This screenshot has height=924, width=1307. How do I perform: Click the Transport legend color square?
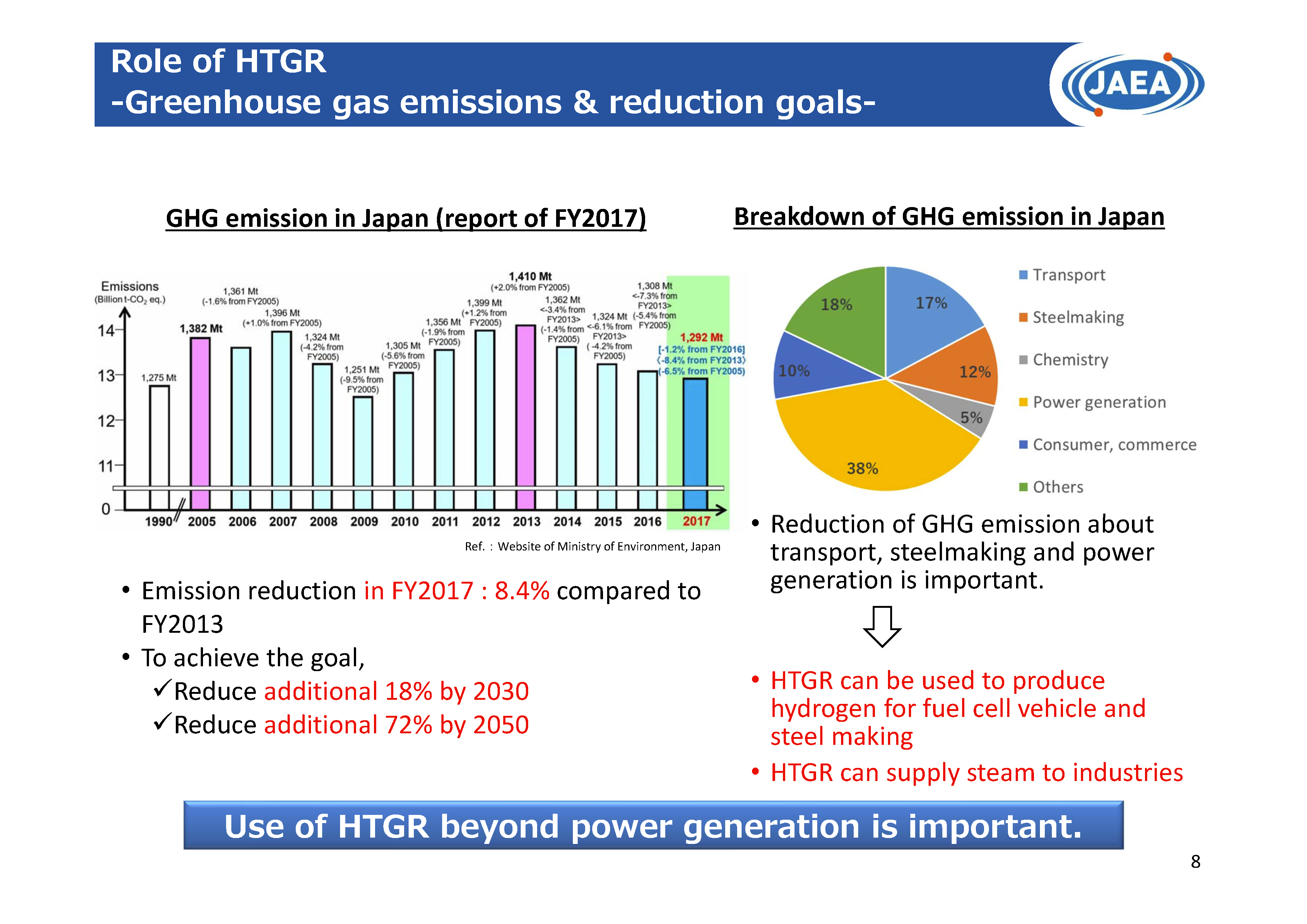[x=1023, y=275]
